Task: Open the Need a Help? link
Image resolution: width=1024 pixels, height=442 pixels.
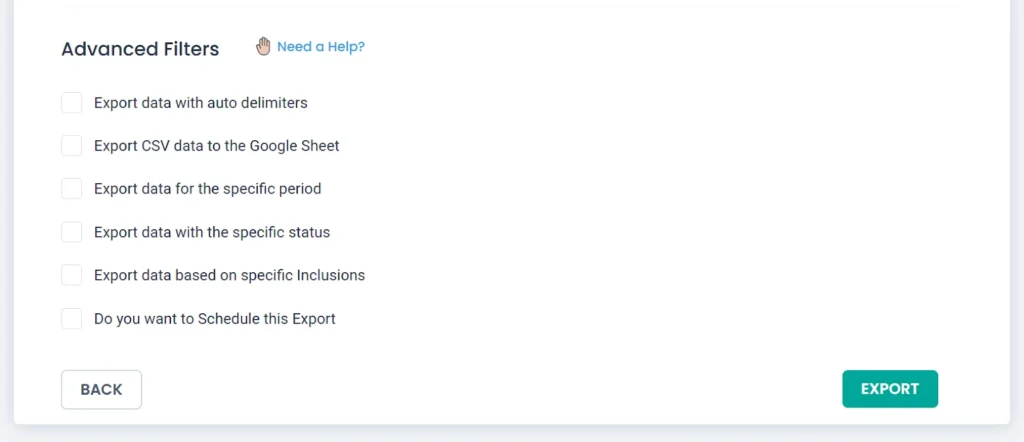Action: [320, 46]
